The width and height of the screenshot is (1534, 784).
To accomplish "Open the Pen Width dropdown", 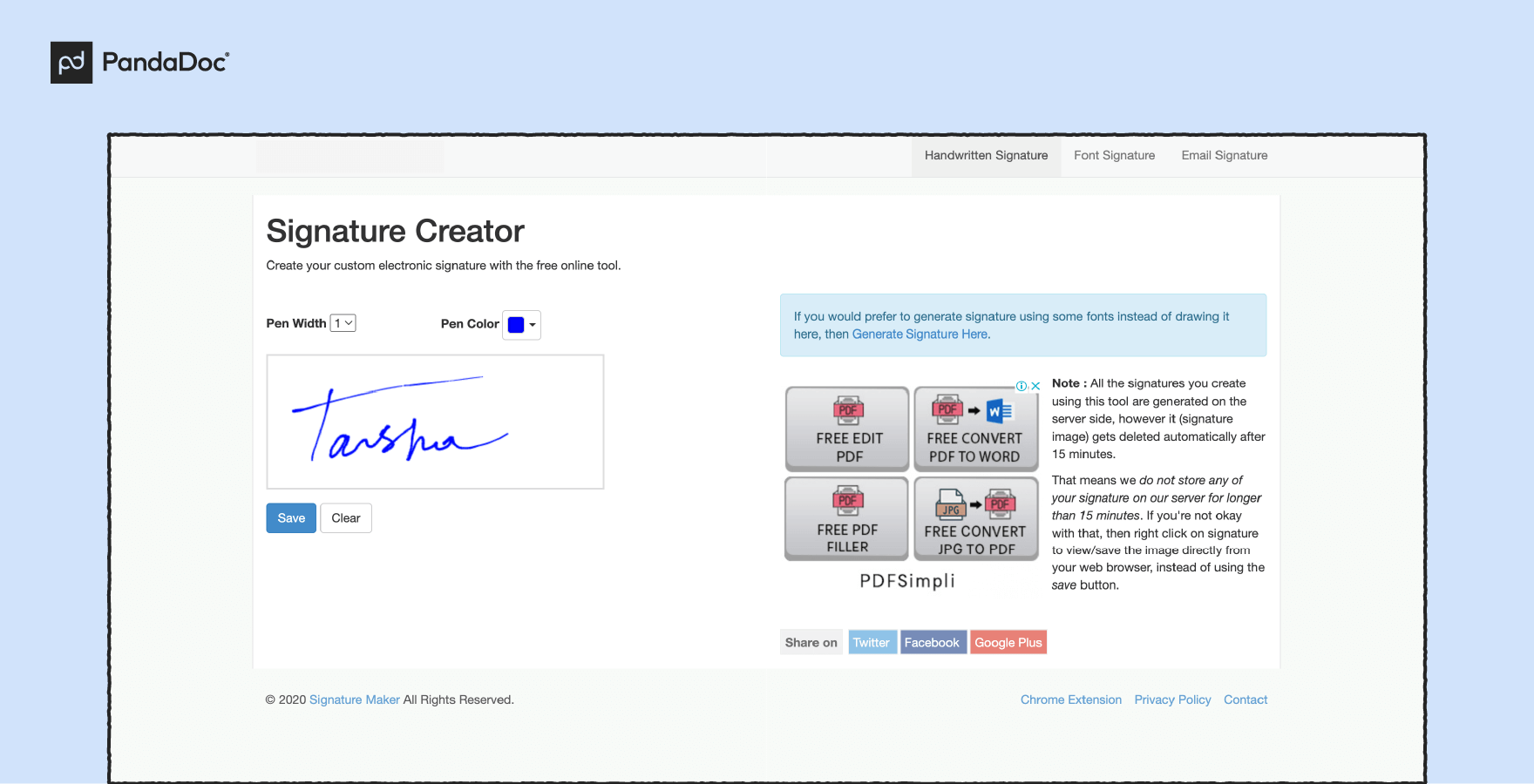I will 343,322.
